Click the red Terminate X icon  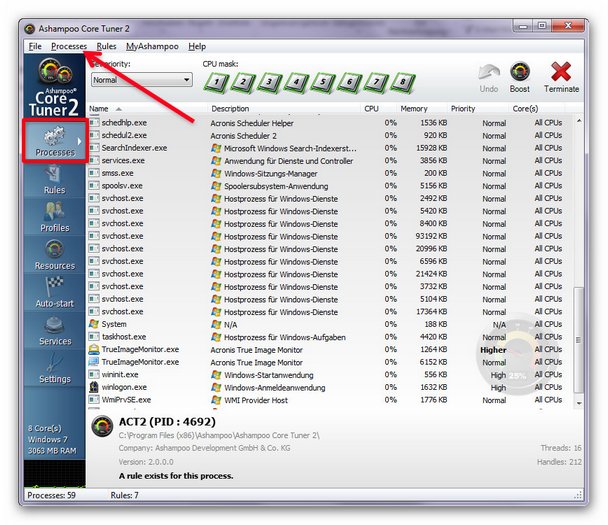point(561,72)
